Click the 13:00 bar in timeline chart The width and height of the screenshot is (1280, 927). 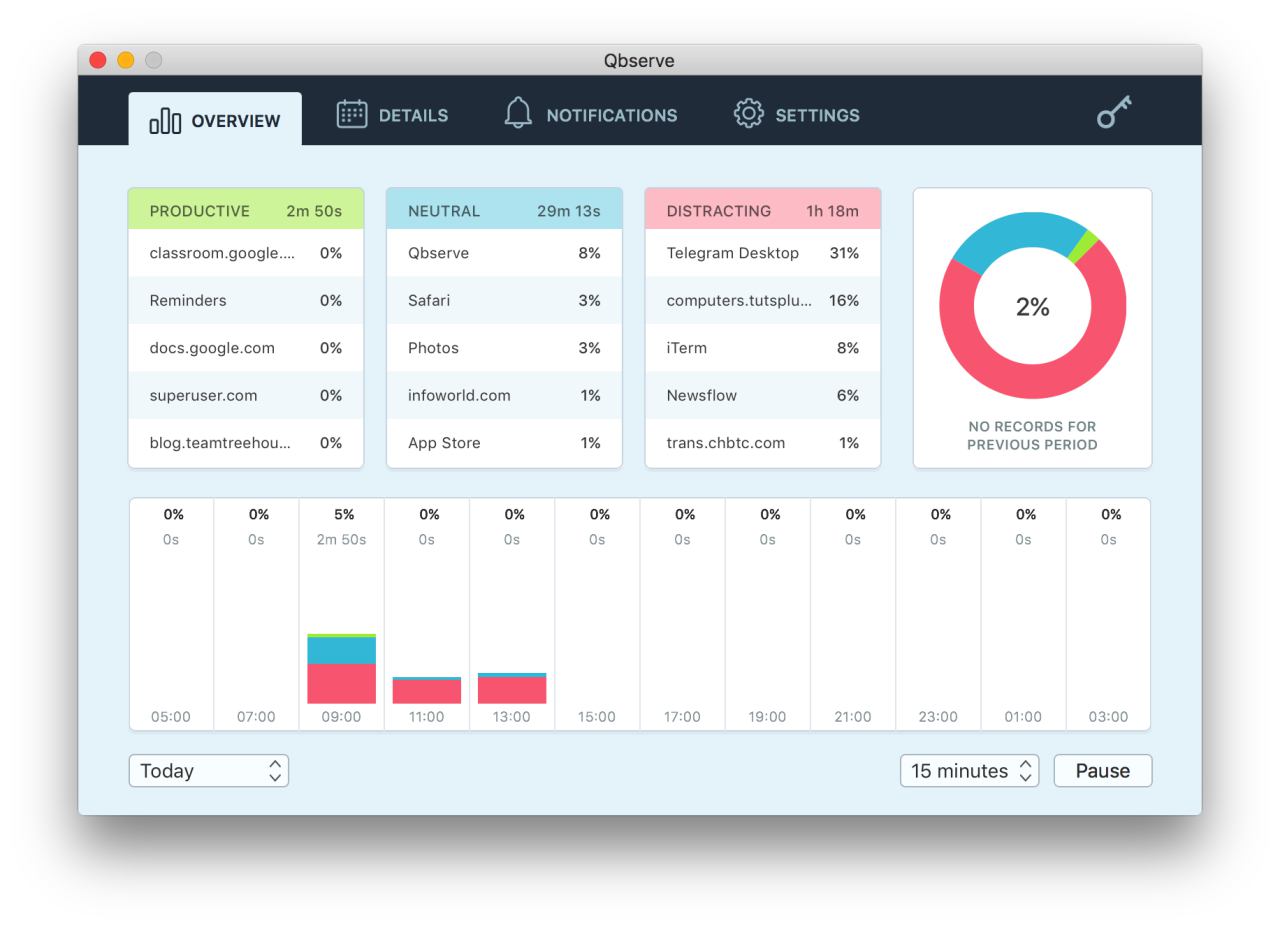point(512,689)
